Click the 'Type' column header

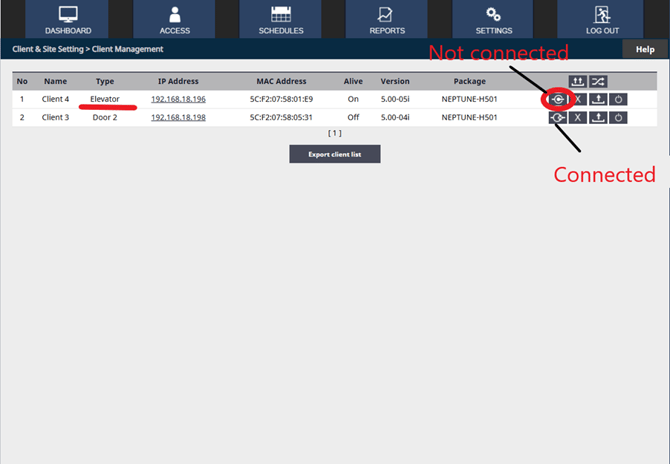105,81
